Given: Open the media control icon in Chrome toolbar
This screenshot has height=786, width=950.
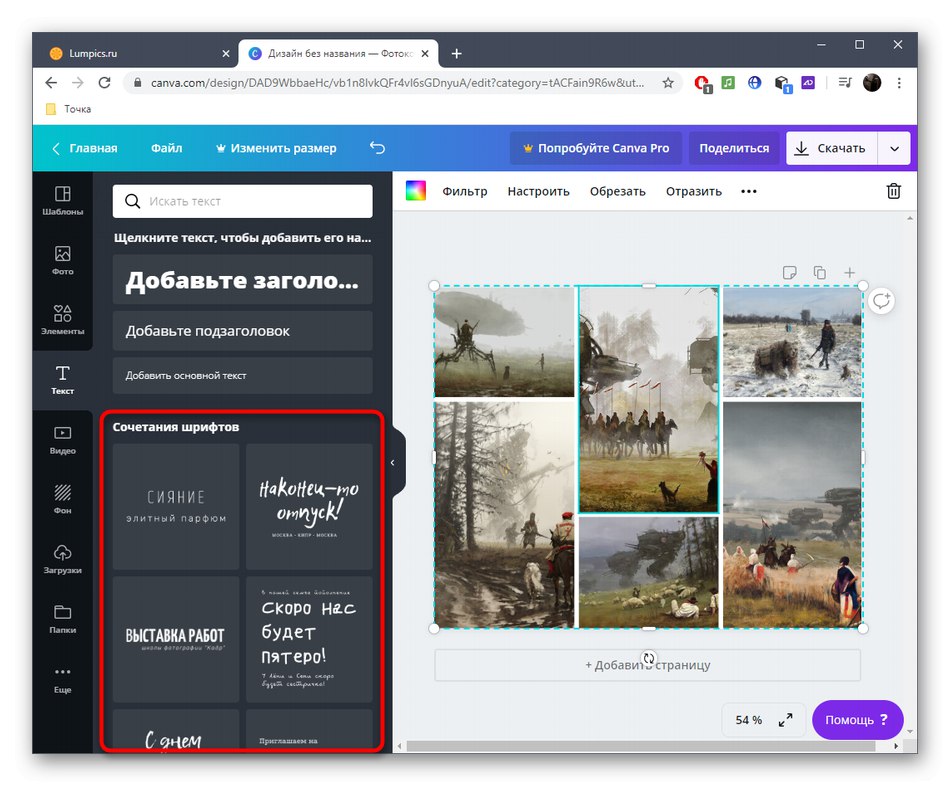Looking at the screenshot, I should [x=845, y=82].
